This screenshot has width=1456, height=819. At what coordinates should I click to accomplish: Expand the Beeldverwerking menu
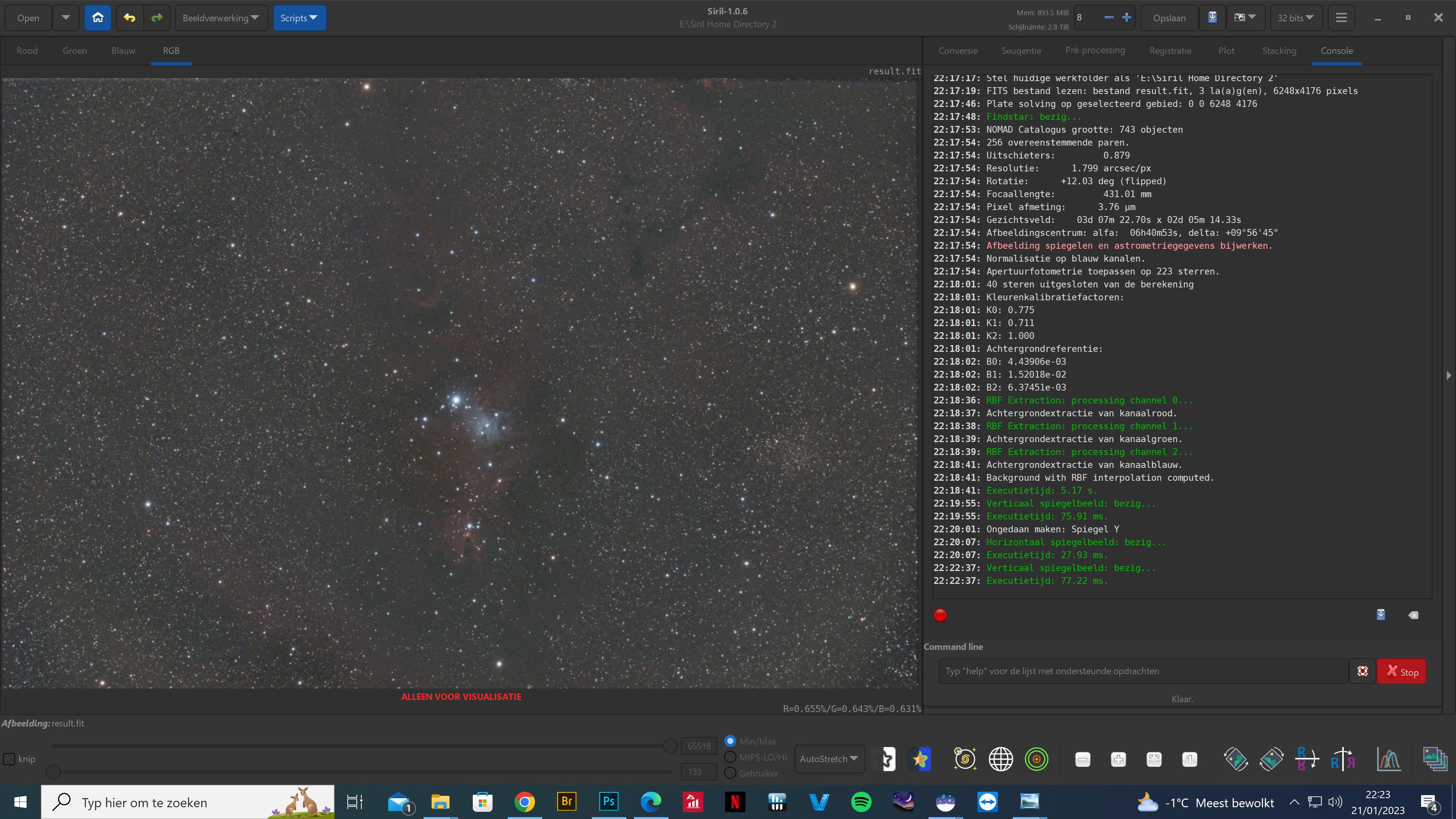[221, 17]
